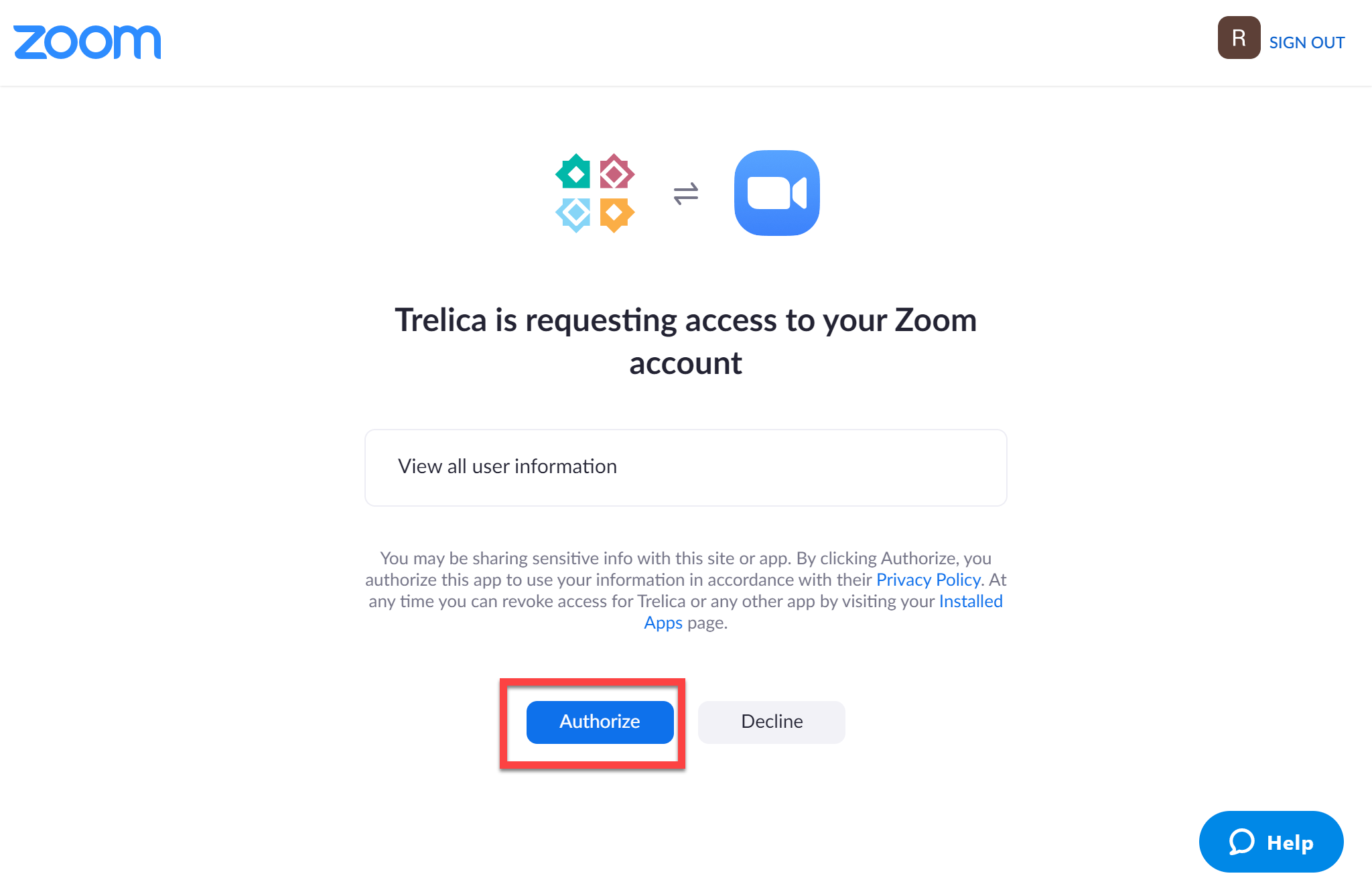Open the R profile avatar
Screen dimensions: 1372x890
click(1239, 38)
